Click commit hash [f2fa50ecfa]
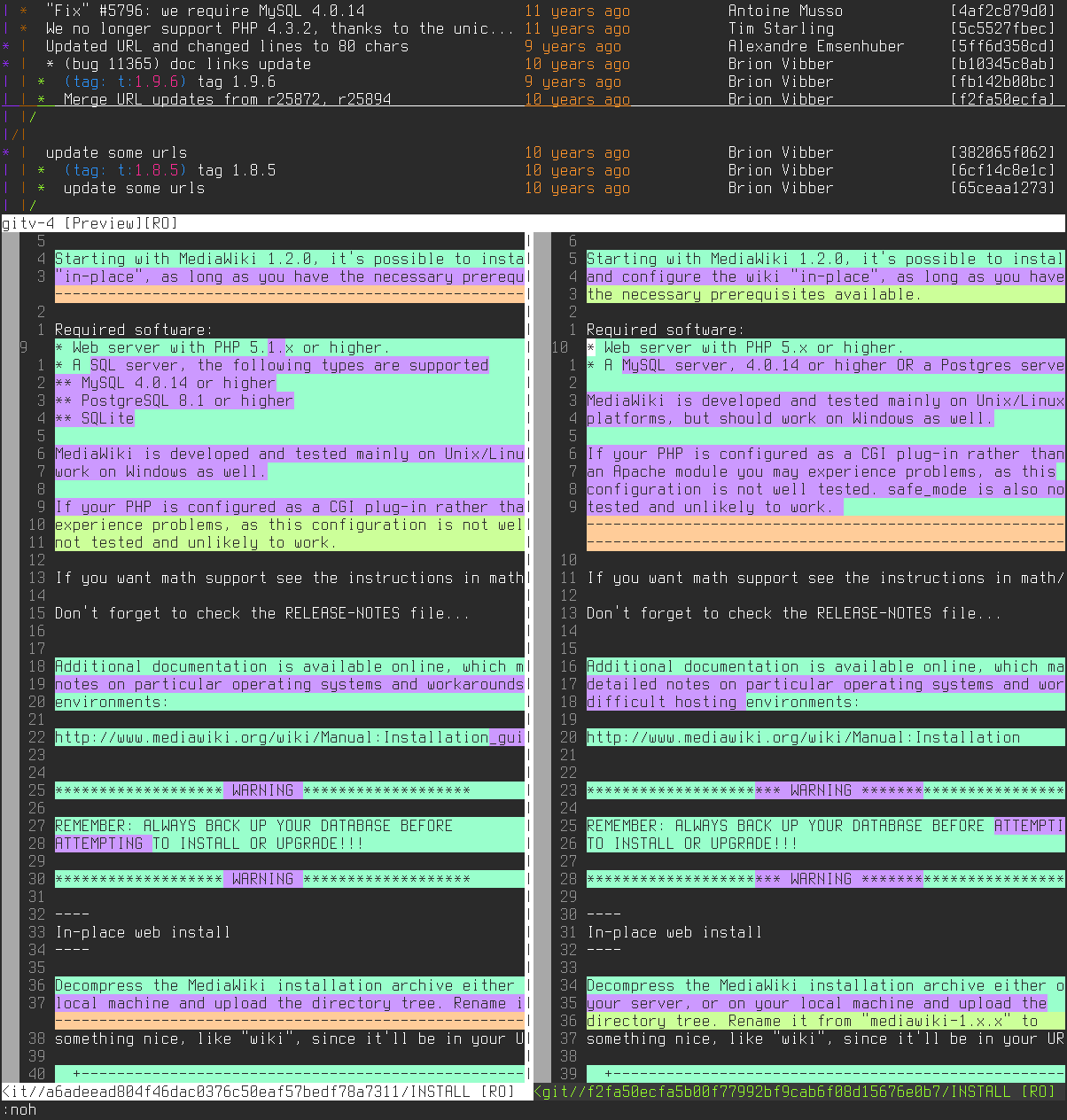 click(x=1002, y=99)
